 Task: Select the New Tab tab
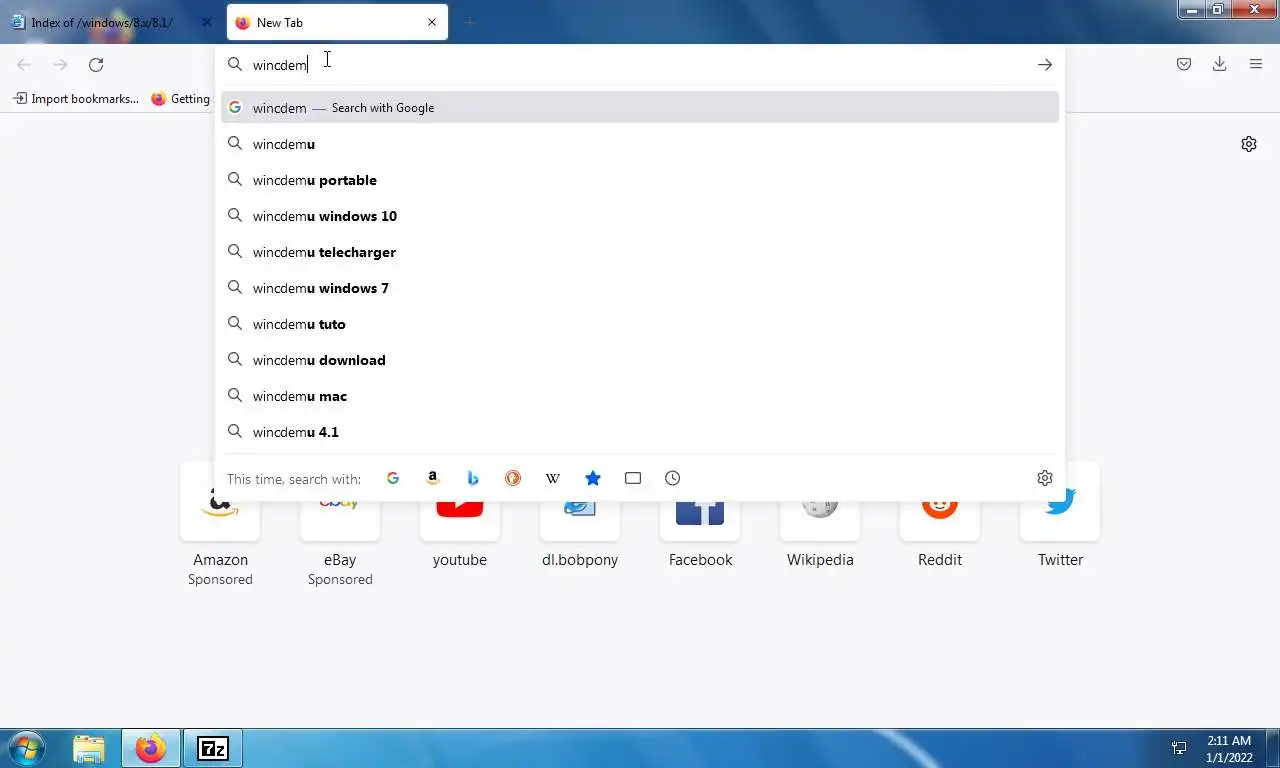tap(338, 22)
